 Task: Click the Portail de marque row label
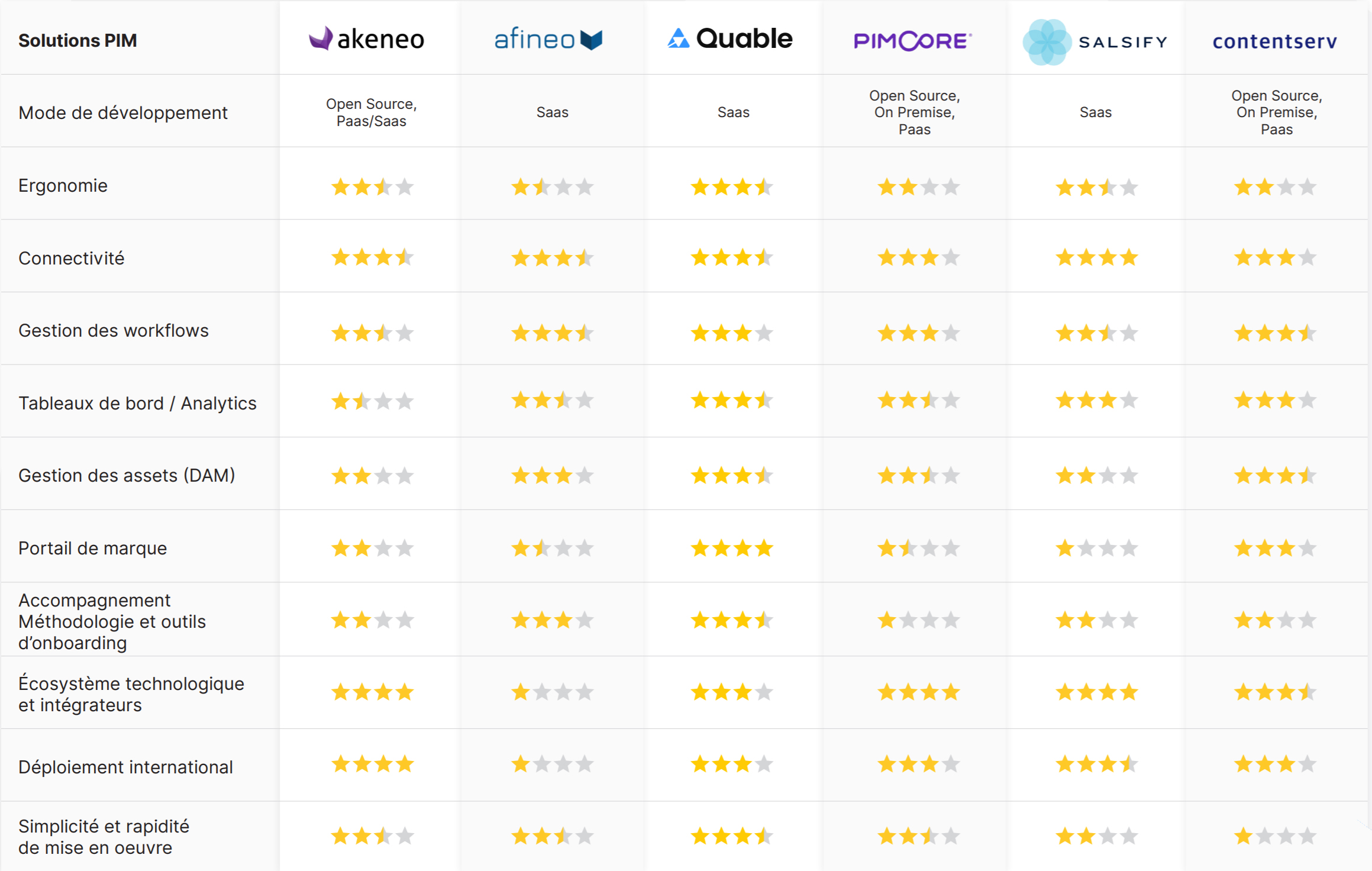pos(92,548)
